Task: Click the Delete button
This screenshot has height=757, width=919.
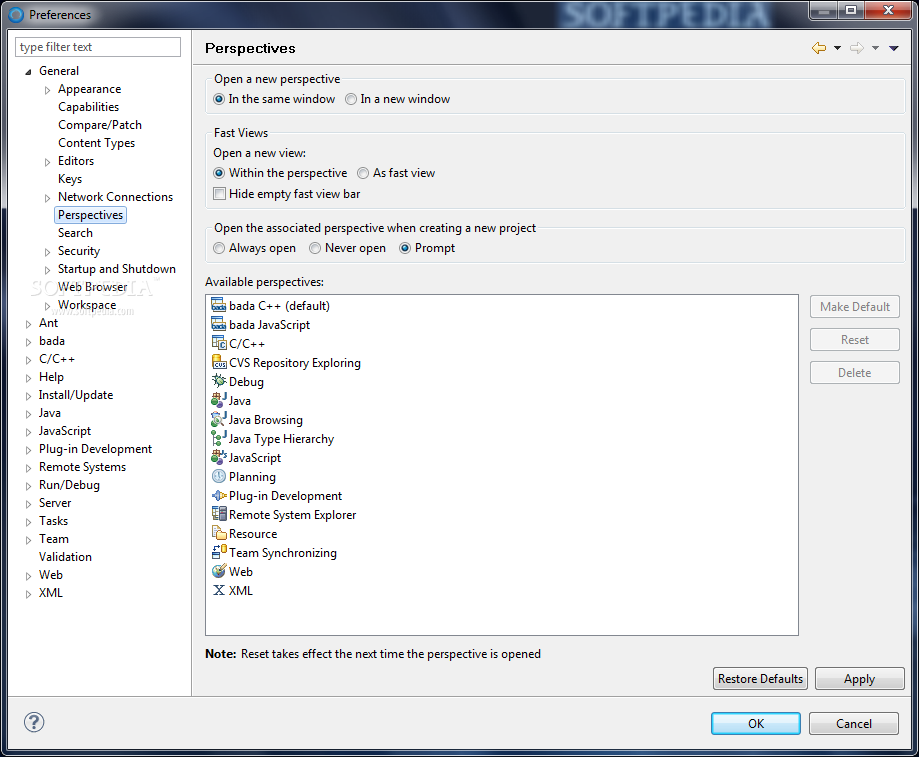Action: (855, 373)
